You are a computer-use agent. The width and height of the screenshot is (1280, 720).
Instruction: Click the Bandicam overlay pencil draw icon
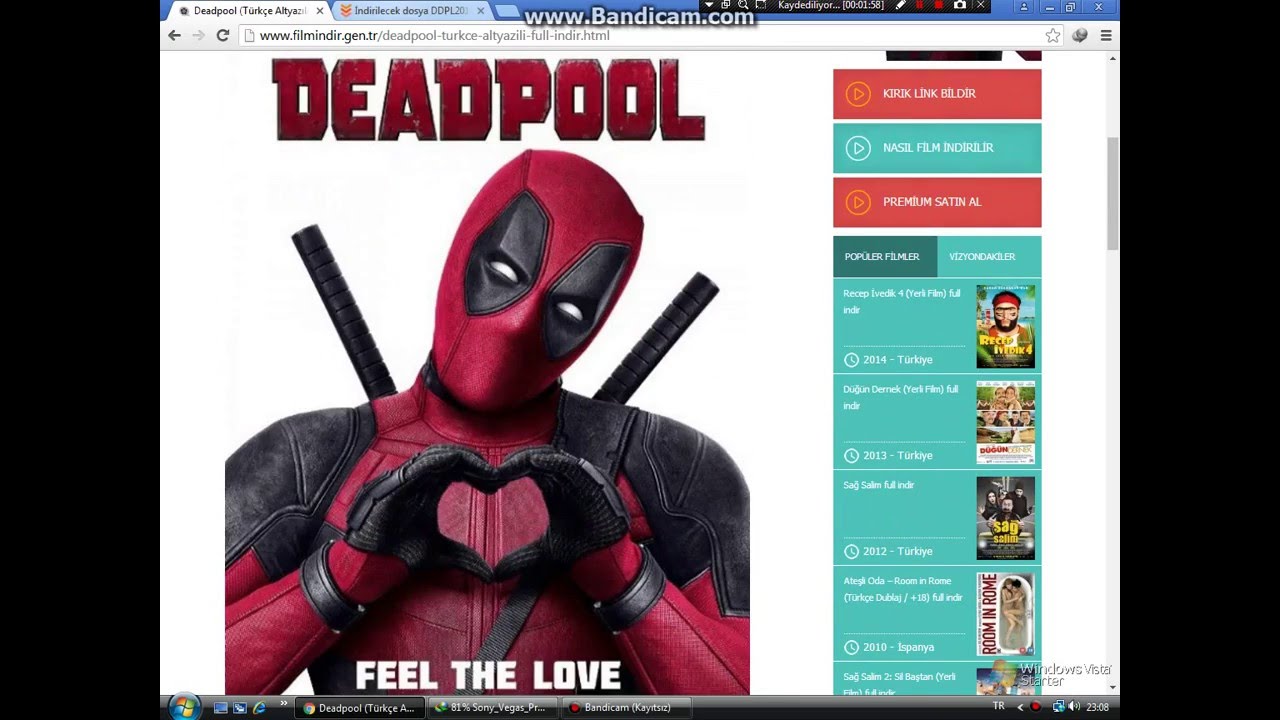(x=901, y=5)
